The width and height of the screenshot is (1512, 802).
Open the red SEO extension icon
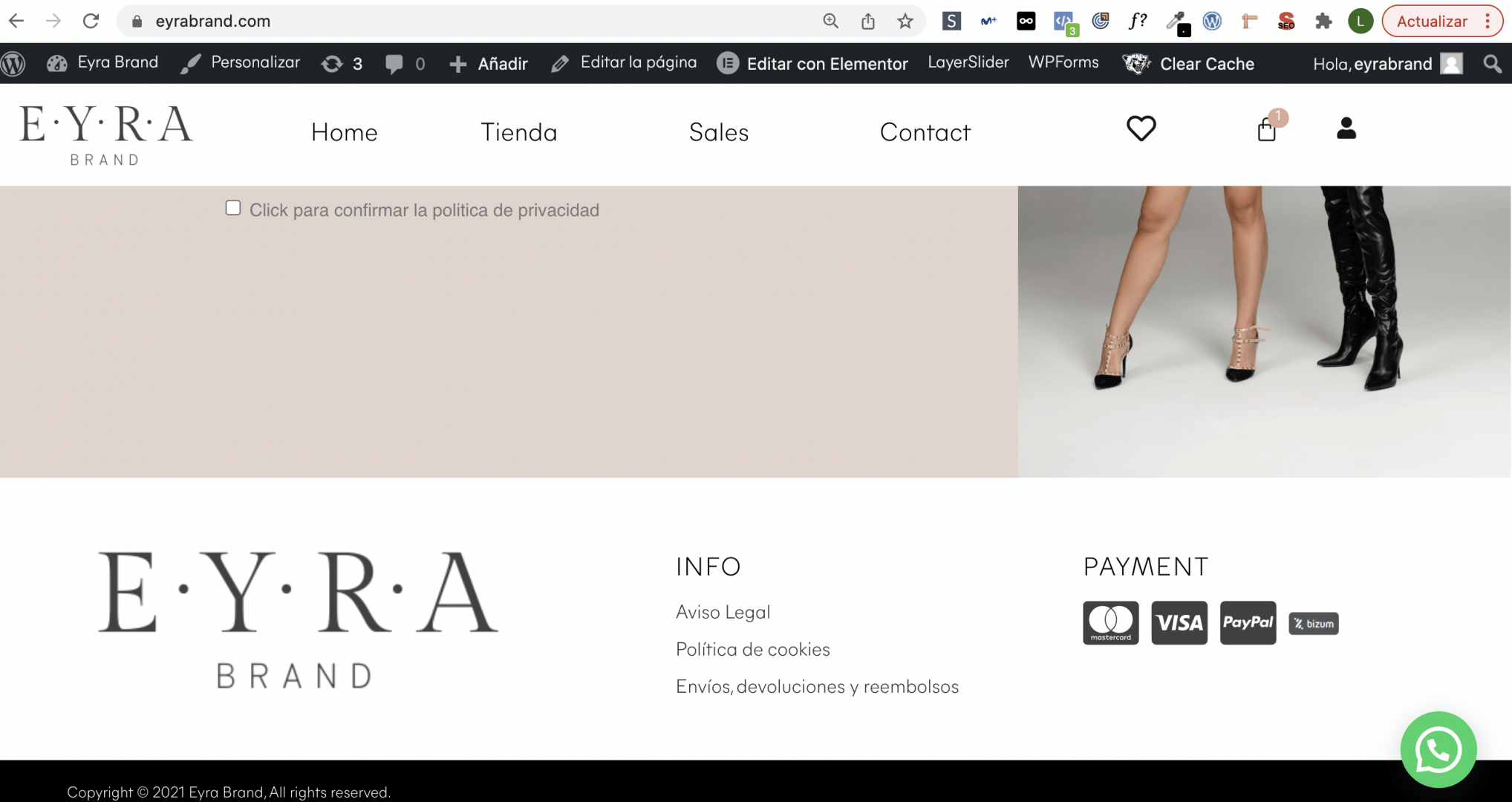tap(1286, 21)
